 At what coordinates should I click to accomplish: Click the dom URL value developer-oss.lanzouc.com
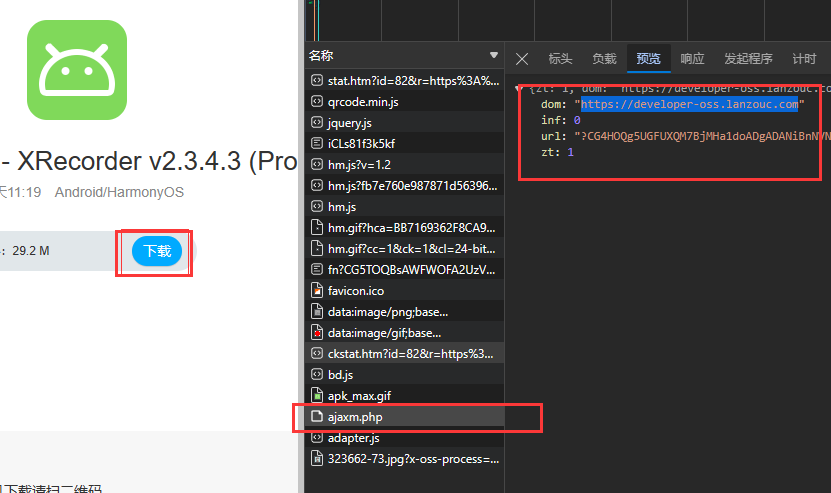tap(689, 104)
